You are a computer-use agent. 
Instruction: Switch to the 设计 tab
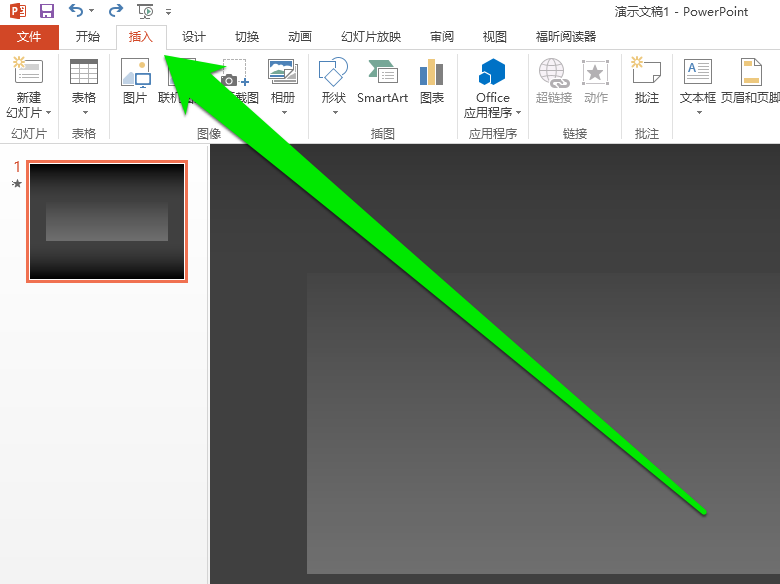pos(194,37)
